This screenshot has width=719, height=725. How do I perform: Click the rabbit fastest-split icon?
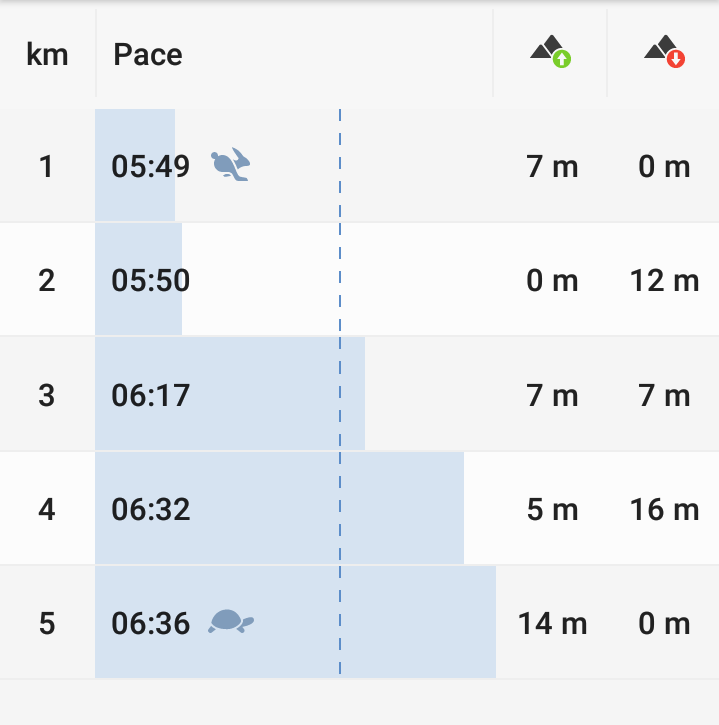230,164
